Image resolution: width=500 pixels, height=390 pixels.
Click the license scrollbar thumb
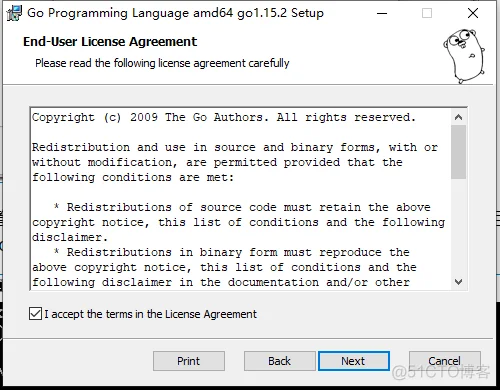click(458, 152)
